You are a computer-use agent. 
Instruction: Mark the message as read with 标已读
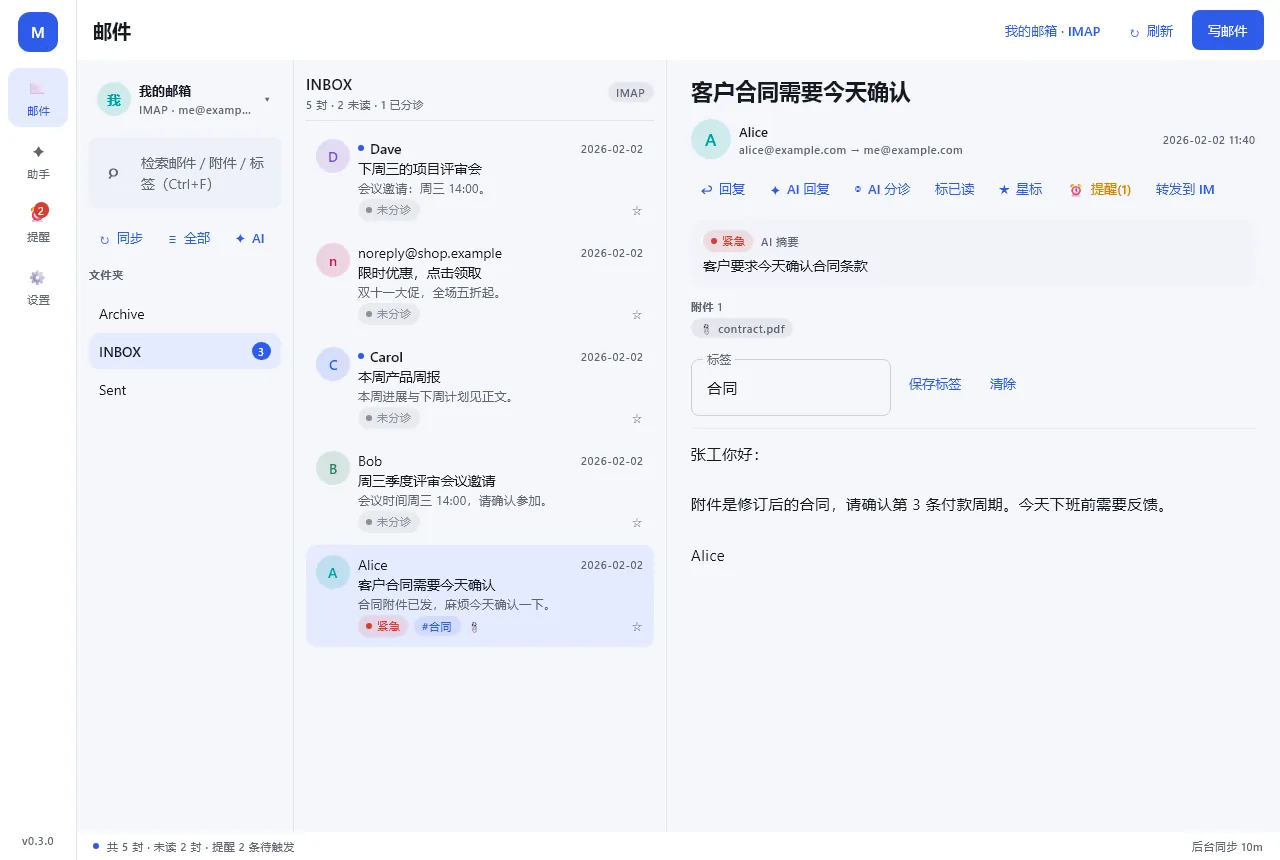[x=955, y=189]
